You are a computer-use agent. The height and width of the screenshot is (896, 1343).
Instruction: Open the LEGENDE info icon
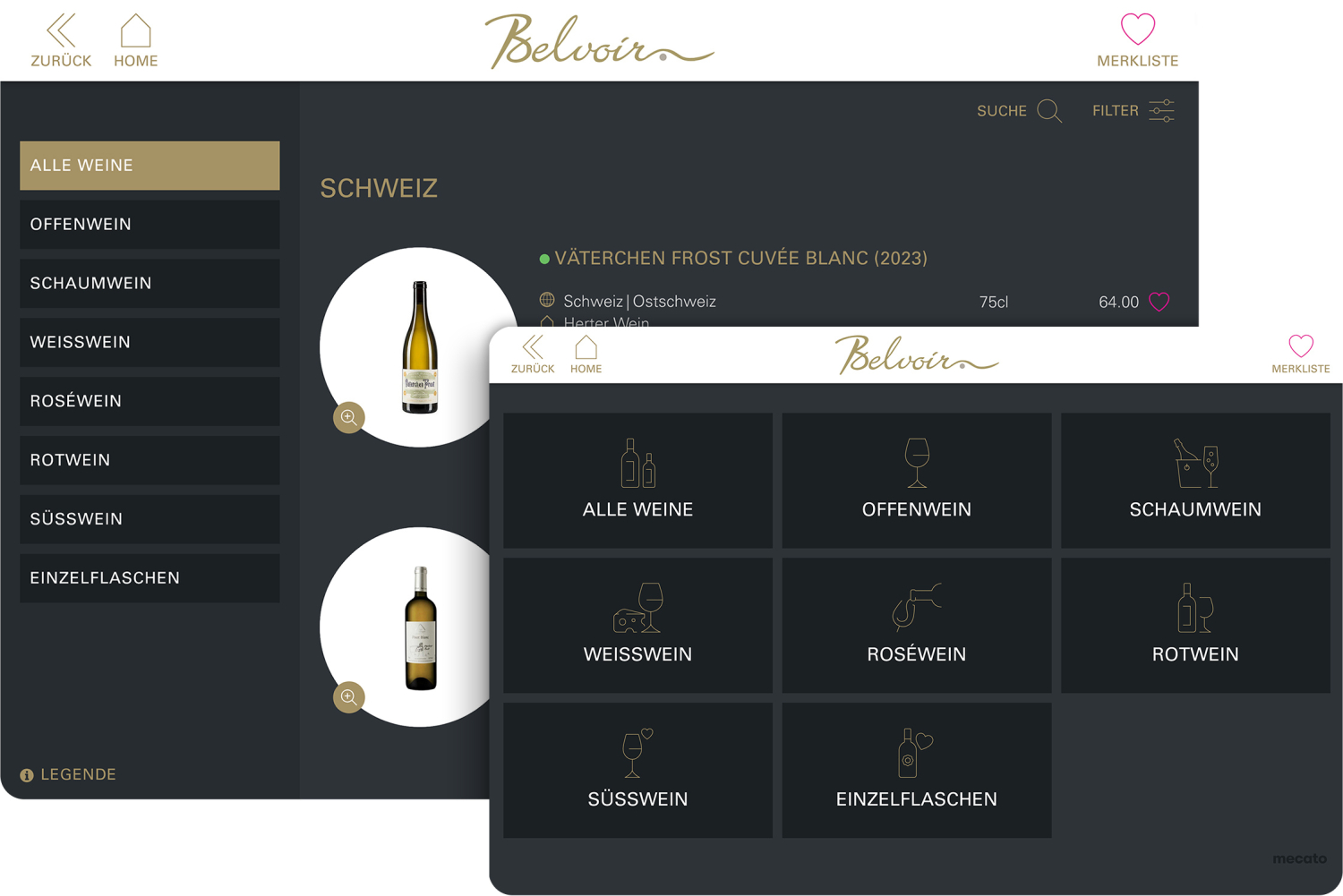[x=27, y=775]
